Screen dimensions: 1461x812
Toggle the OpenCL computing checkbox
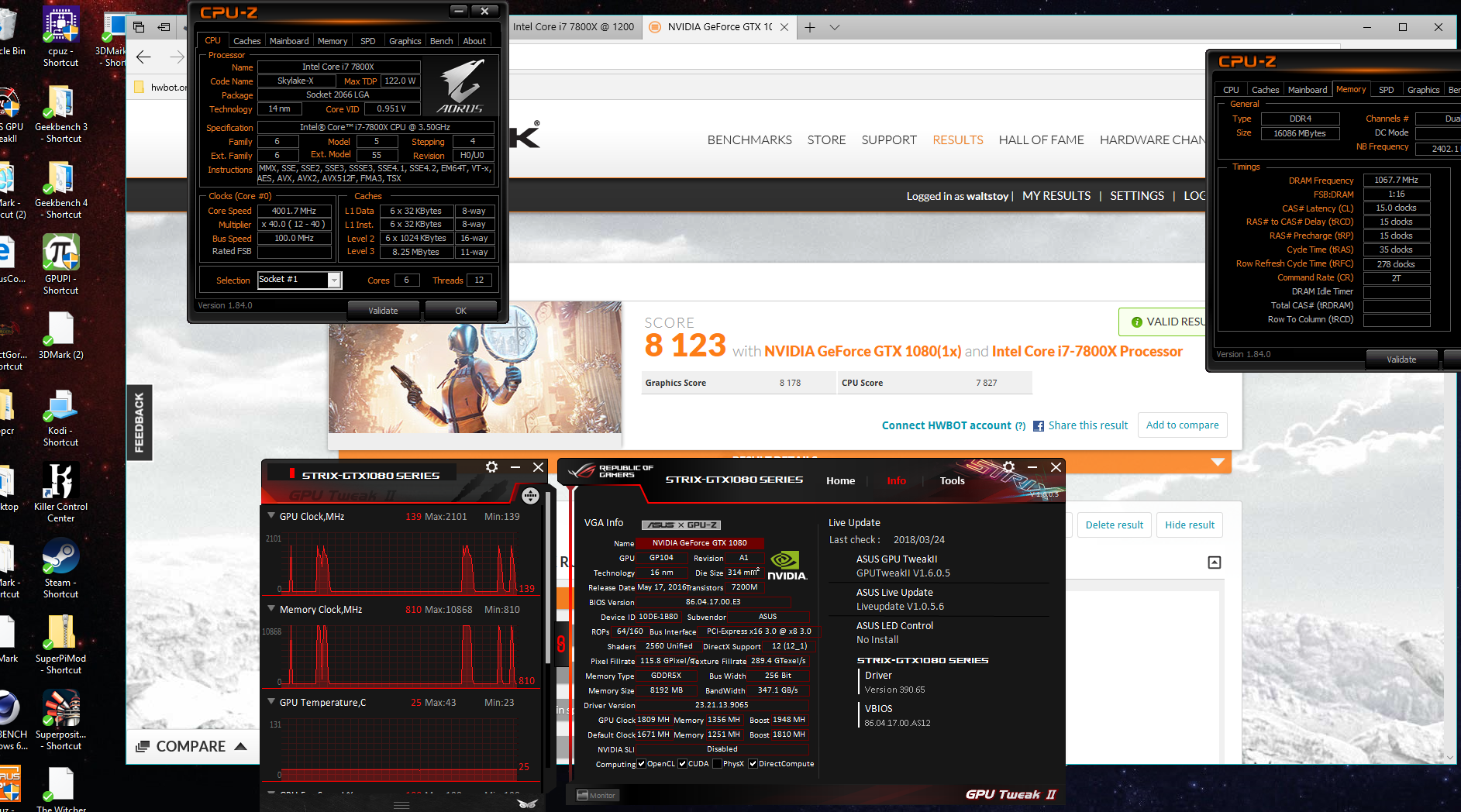point(641,764)
